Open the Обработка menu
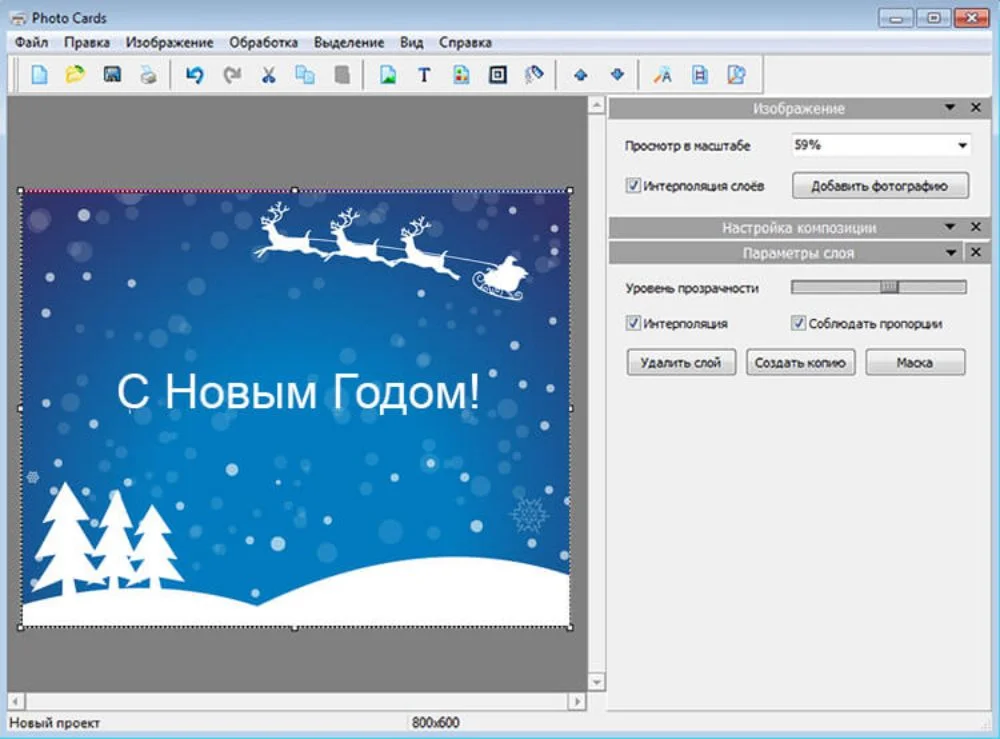 click(263, 43)
